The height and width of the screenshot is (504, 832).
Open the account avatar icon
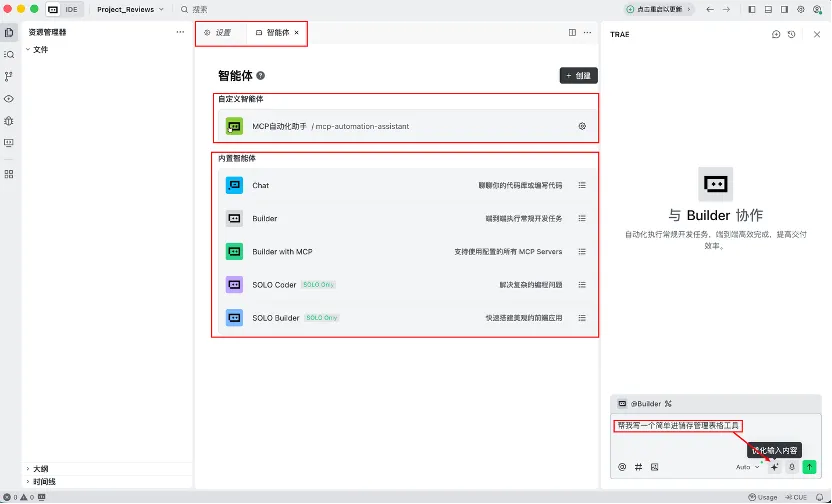[817, 10]
